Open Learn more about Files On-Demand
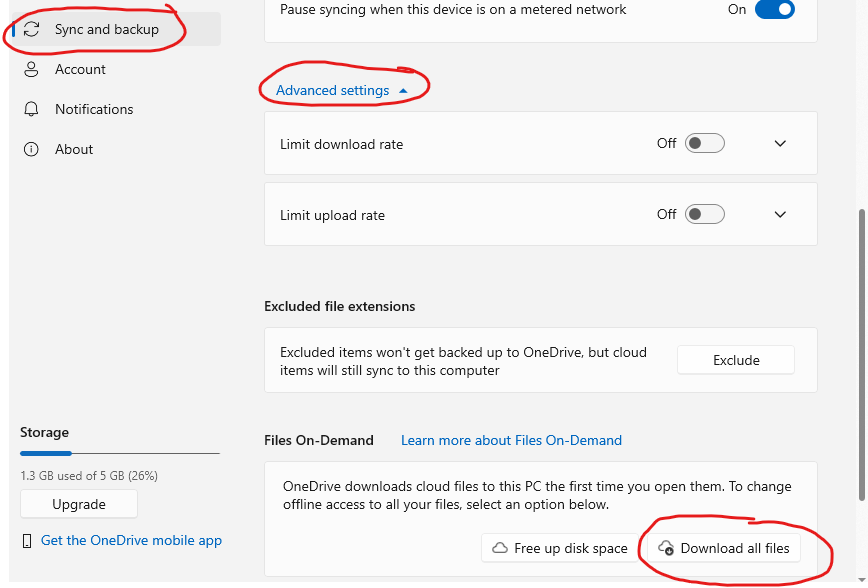The width and height of the screenshot is (868, 588). (511, 440)
